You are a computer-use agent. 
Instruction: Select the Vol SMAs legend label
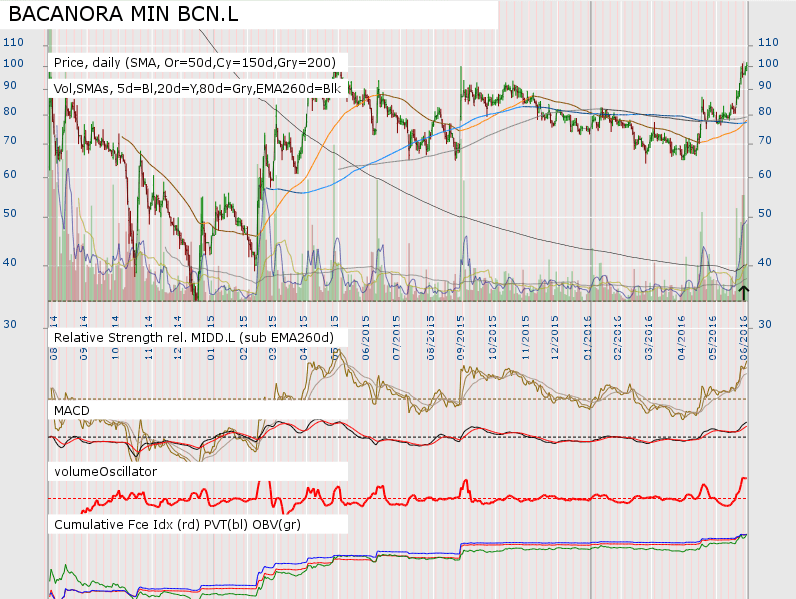(x=197, y=88)
